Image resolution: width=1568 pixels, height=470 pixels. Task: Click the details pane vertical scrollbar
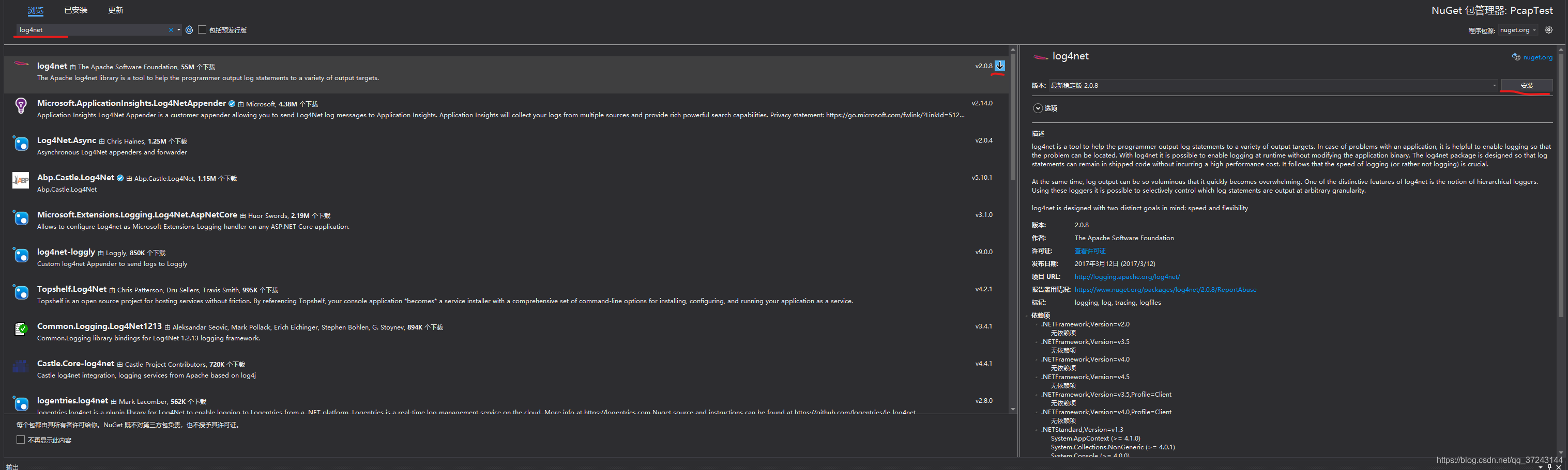tap(1561, 185)
